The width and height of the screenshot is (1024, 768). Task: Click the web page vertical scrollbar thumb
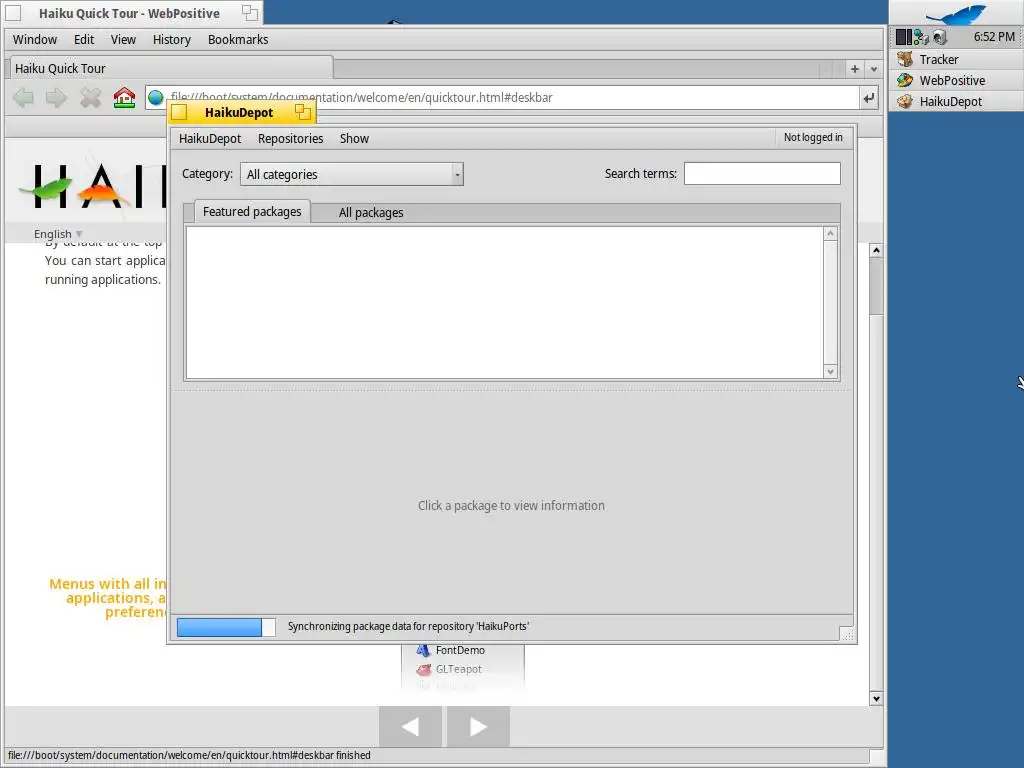tap(876, 286)
